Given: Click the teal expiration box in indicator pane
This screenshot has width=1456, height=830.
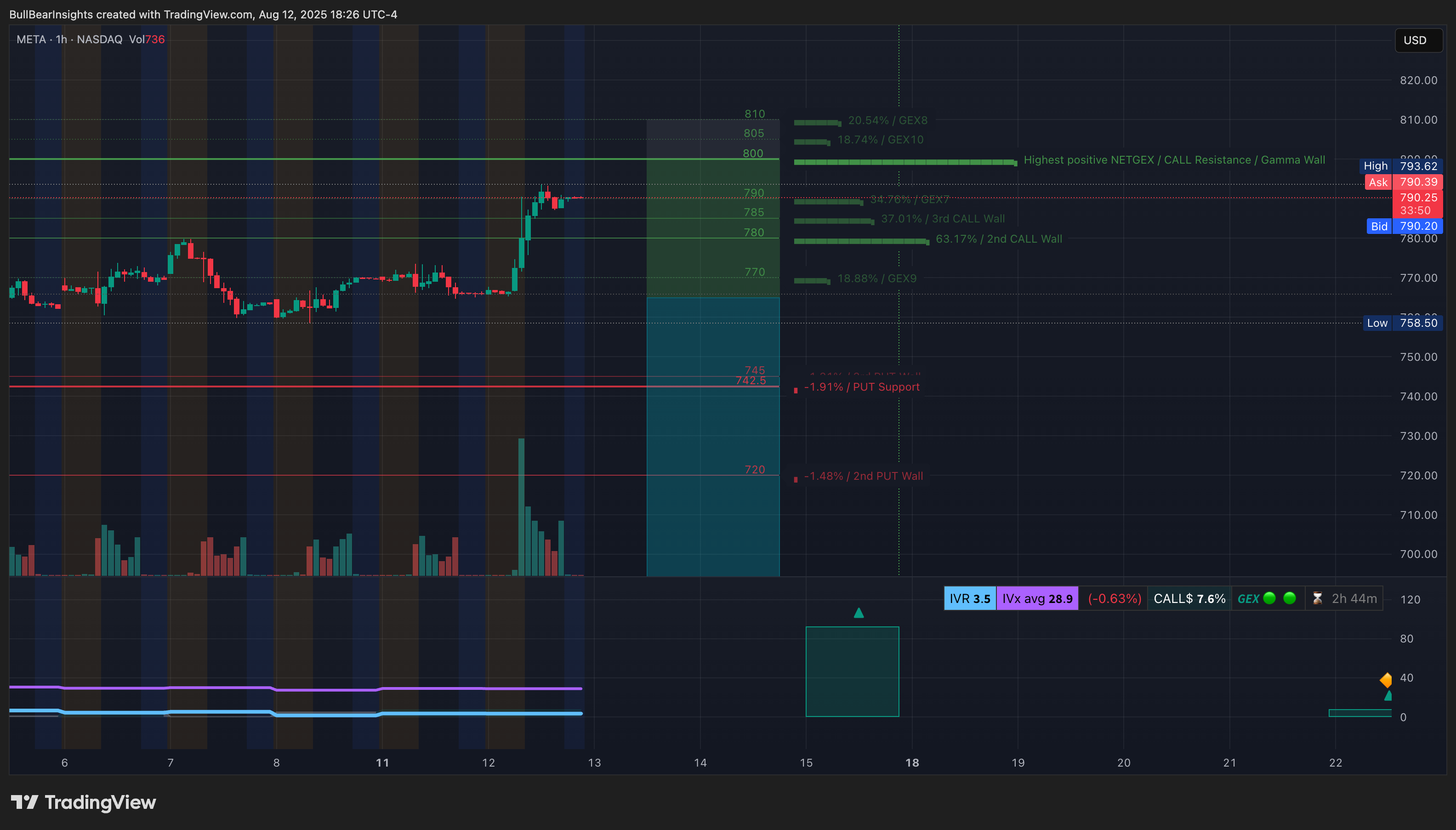Looking at the screenshot, I should [x=852, y=671].
